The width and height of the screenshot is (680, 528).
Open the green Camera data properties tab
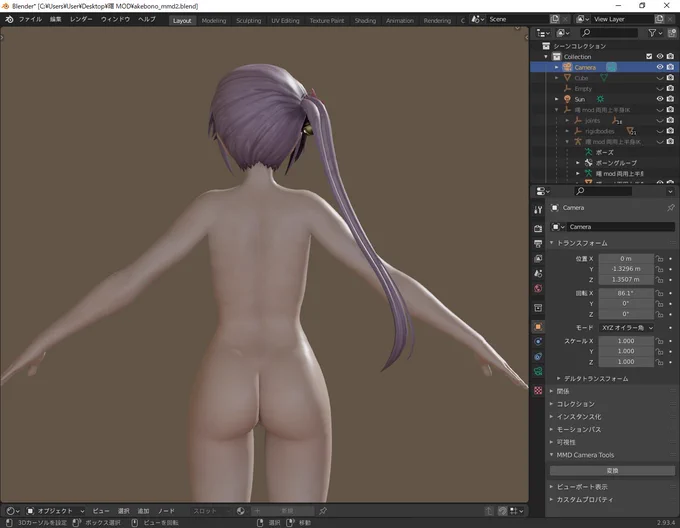[x=538, y=372]
